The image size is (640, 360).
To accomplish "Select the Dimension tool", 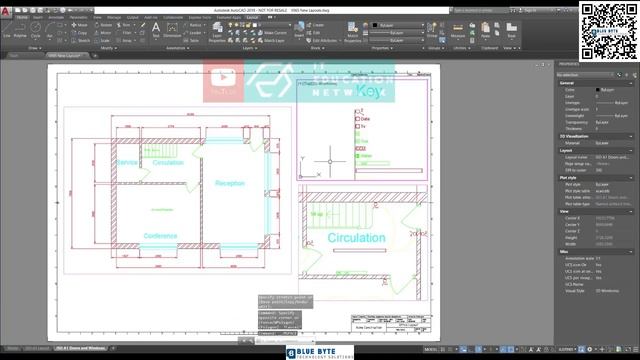I will point(172,30).
